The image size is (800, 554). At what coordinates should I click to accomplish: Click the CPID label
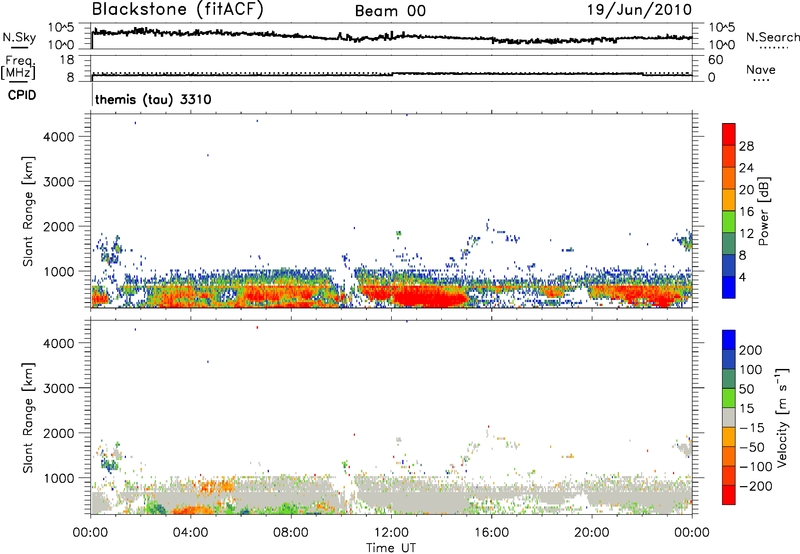(x=22, y=95)
